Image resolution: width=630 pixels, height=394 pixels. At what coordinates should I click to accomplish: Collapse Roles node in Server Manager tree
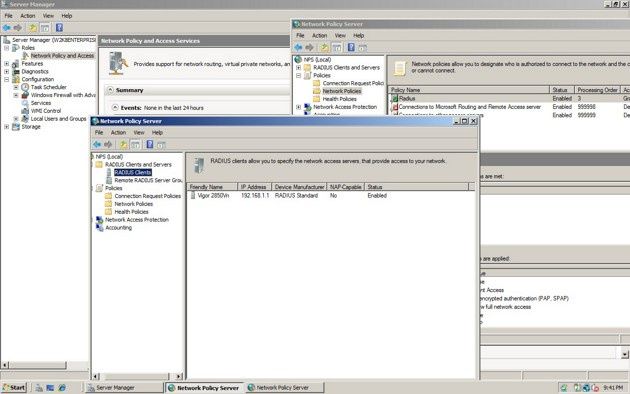[6, 48]
